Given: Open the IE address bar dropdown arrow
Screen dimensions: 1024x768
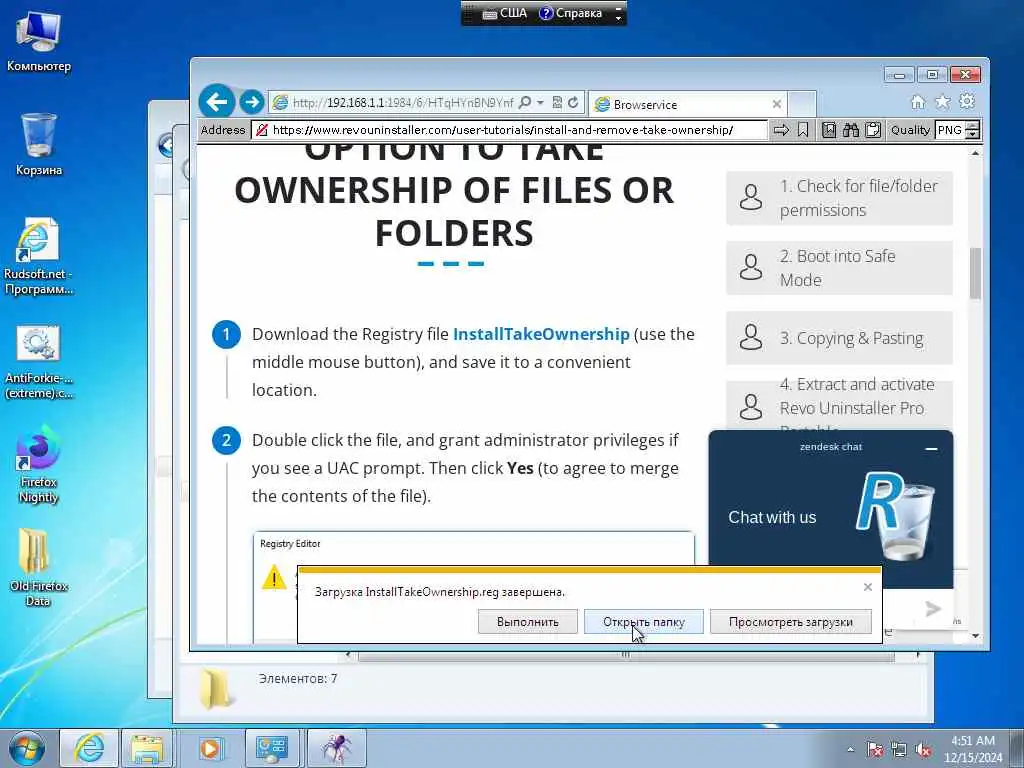Looking at the screenshot, I should [540, 103].
